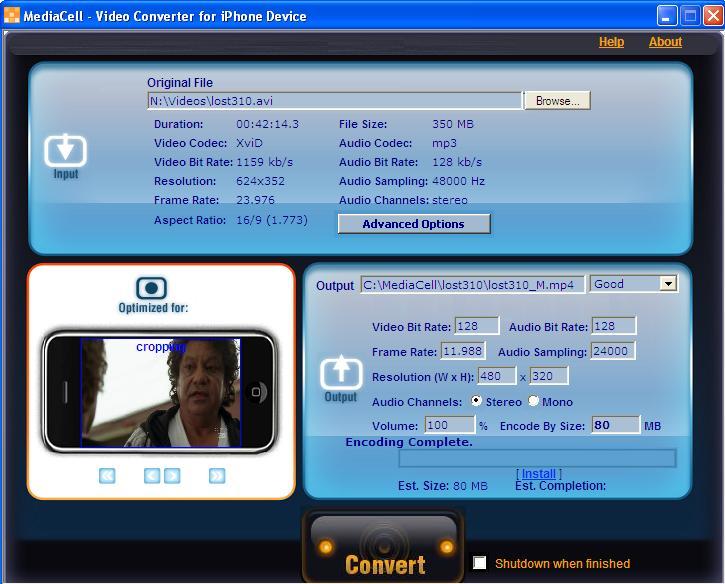Click the Volume percent field
Viewport: 725px width, 584px height.
(450, 425)
